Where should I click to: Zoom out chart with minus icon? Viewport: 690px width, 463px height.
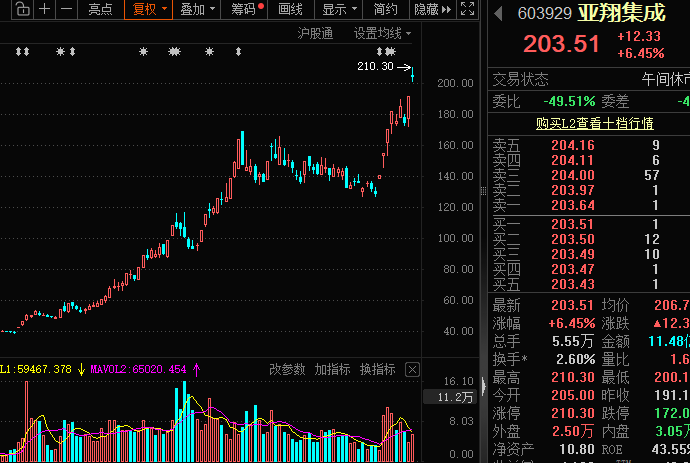(x=66, y=10)
